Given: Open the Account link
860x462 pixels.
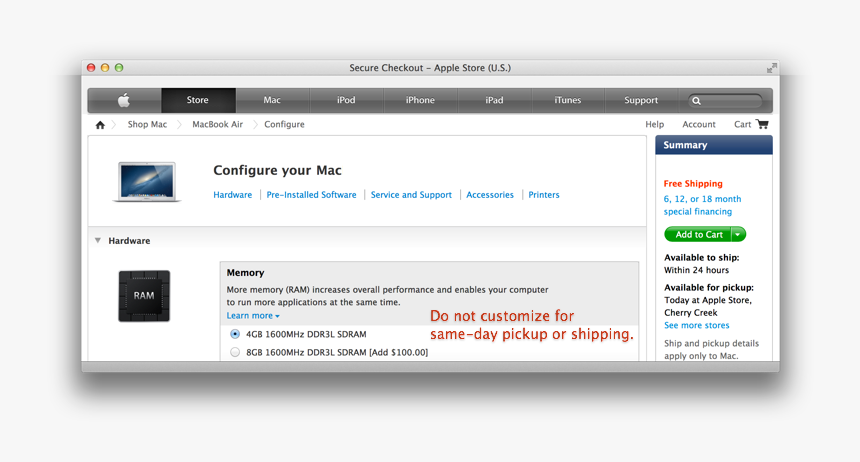Looking at the screenshot, I should tap(699, 124).
